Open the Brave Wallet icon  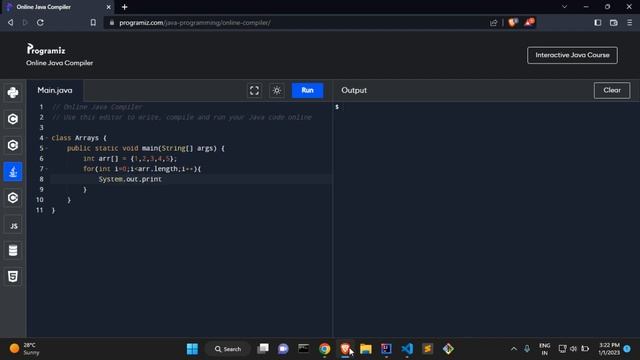pos(613,22)
